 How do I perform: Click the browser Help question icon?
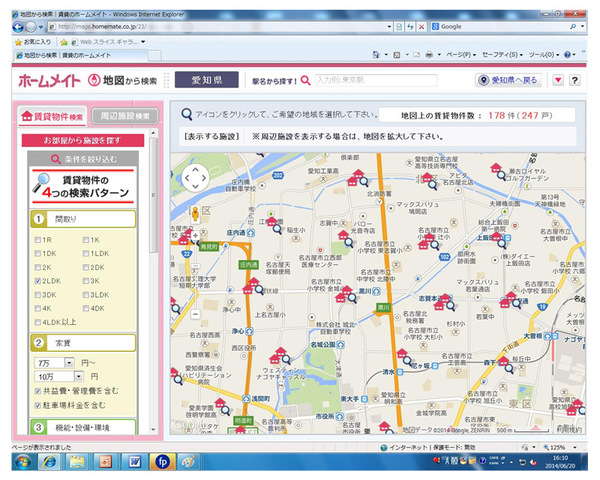click(567, 55)
